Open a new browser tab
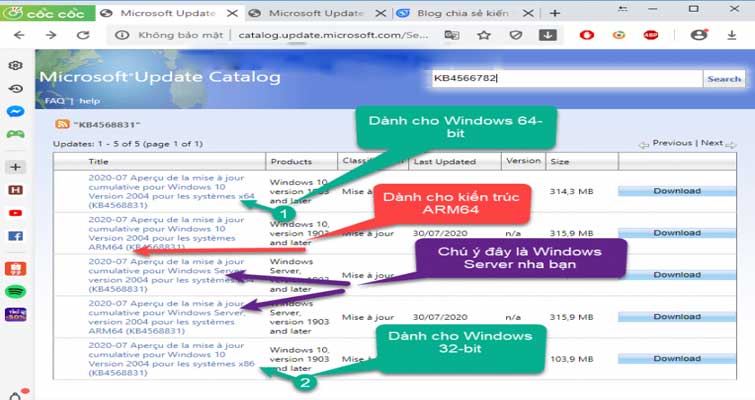The height and width of the screenshot is (400, 755). click(555, 13)
